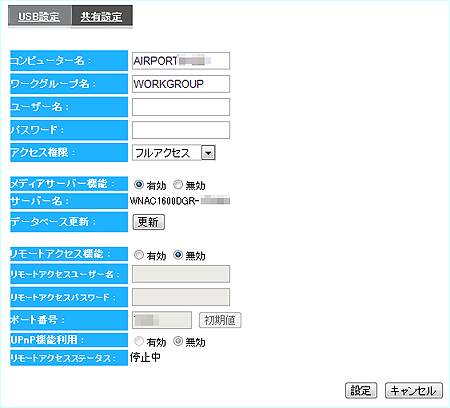
Task: Open the 共有設定 tab
Action: tap(101, 16)
